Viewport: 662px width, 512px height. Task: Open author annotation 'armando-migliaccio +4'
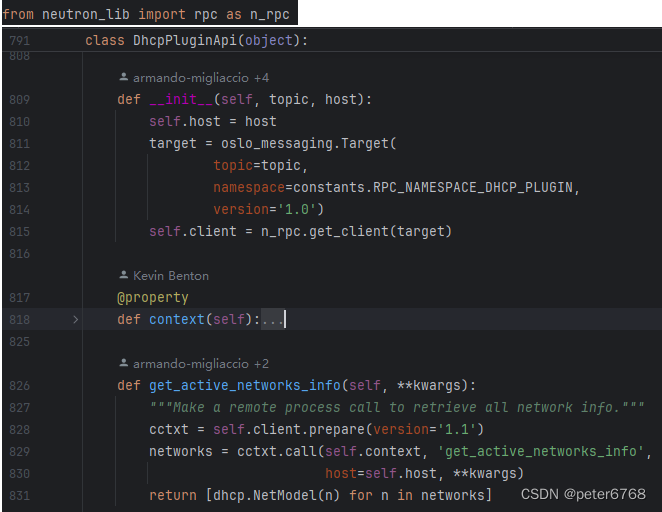pyautogui.click(x=201, y=78)
